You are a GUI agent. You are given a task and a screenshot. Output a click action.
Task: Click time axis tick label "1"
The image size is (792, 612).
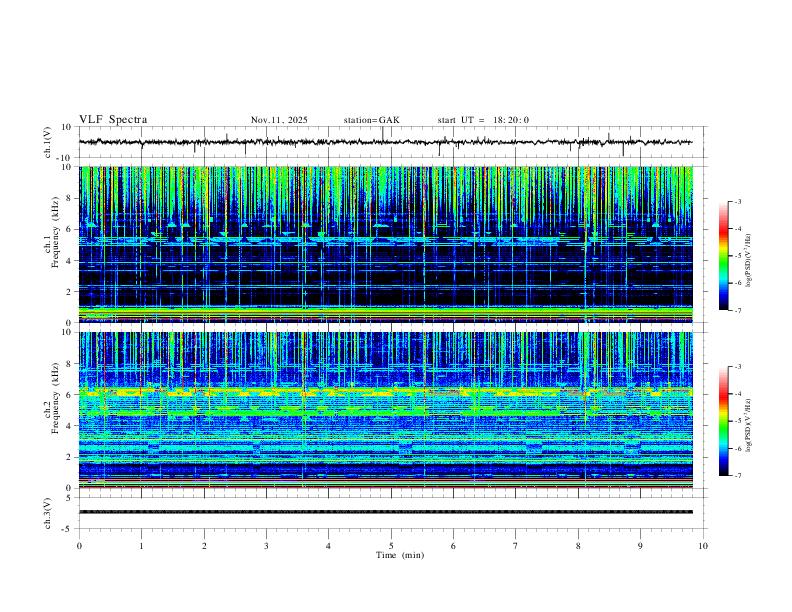coord(141,546)
